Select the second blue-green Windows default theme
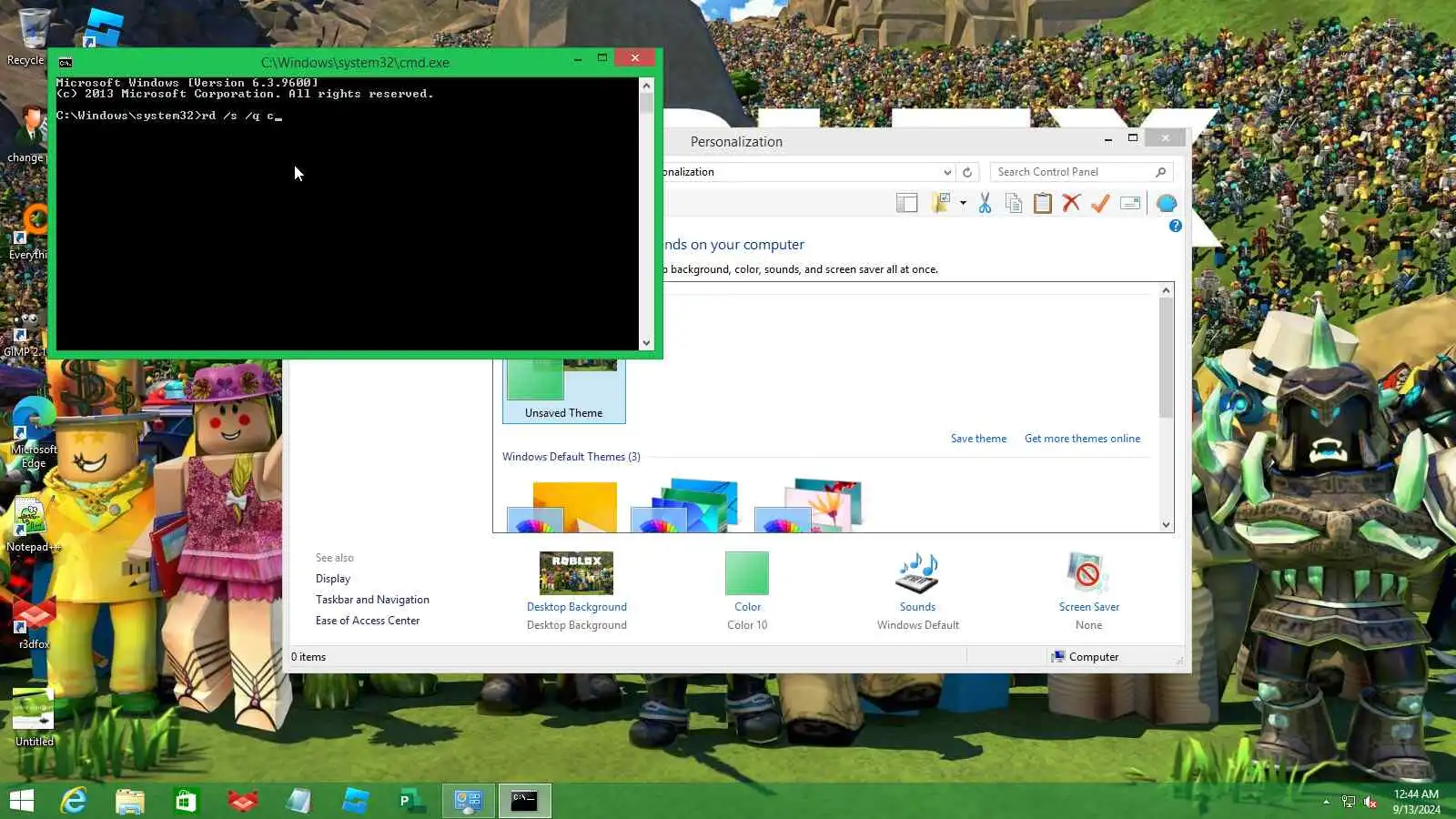The width and height of the screenshot is (1456, 819). pos(685,506)
